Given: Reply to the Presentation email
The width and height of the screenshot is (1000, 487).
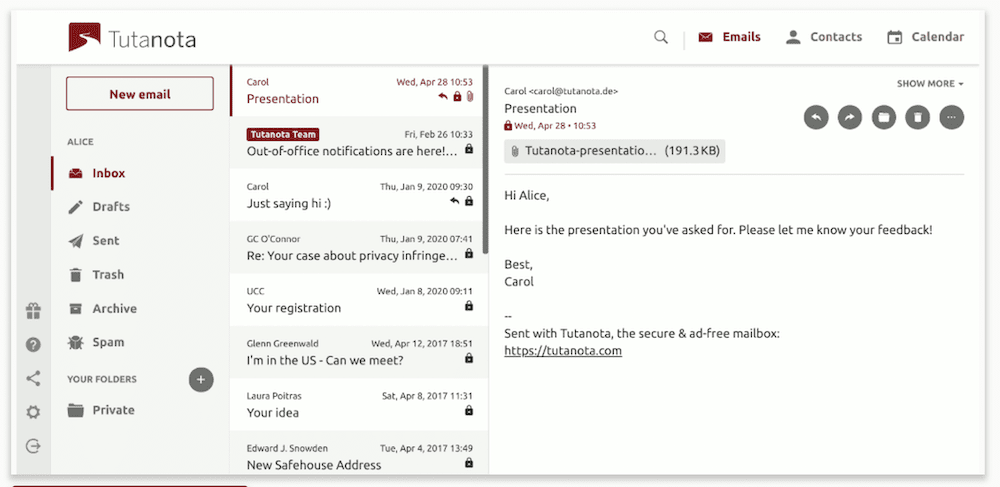Looking at the screenshot, I should (816, 117).
